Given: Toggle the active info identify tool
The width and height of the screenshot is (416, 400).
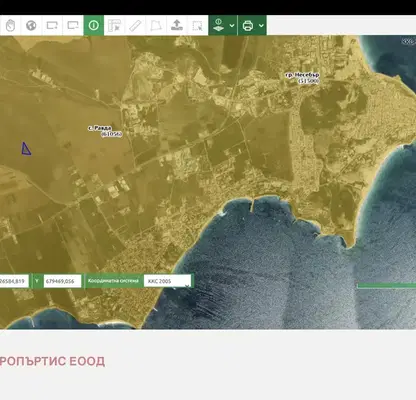Looking at the screenshot, I should click(94, 25).
